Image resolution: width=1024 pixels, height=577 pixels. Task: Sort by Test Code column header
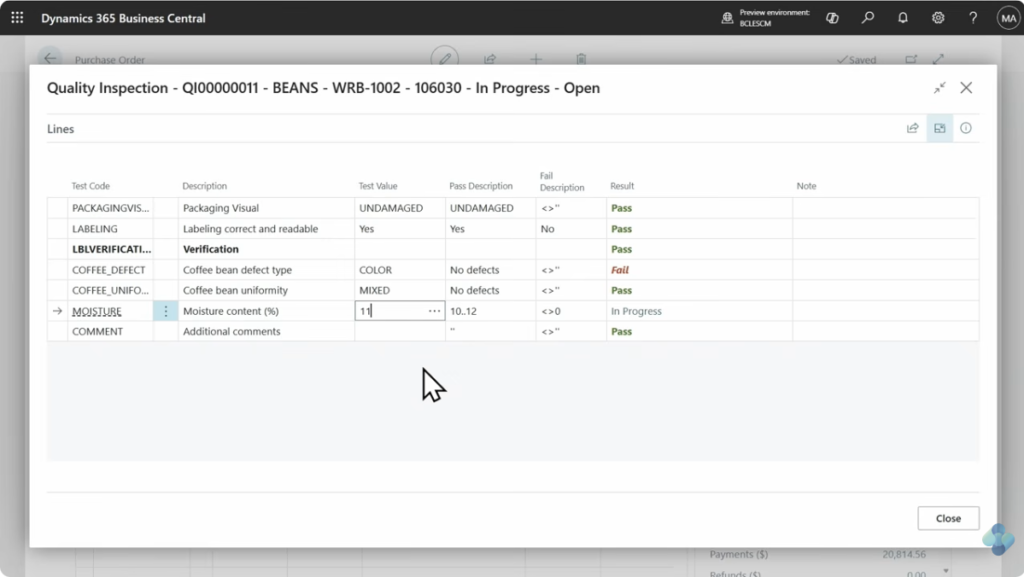pos(91,186)
